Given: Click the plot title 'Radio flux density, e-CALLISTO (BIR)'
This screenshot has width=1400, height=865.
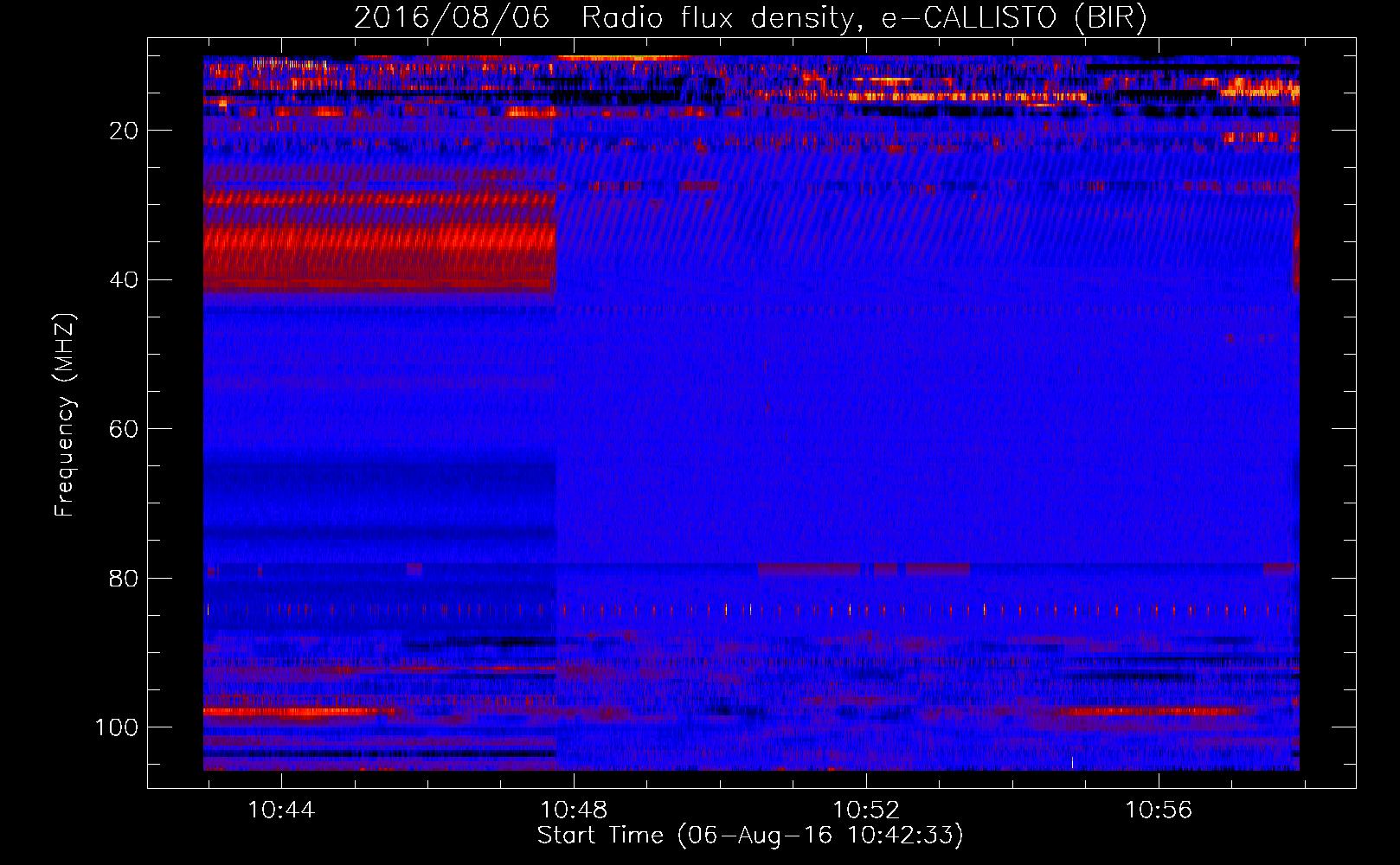Looking at the screenshot, I should tap(864, 18).
